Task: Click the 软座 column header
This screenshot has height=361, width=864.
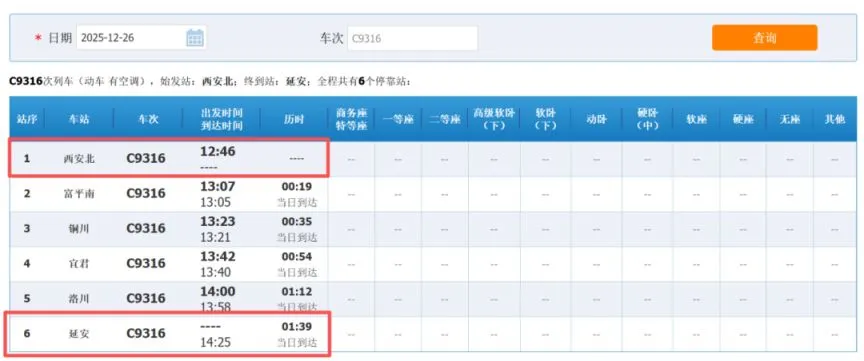Action: [x=696, y=119]
